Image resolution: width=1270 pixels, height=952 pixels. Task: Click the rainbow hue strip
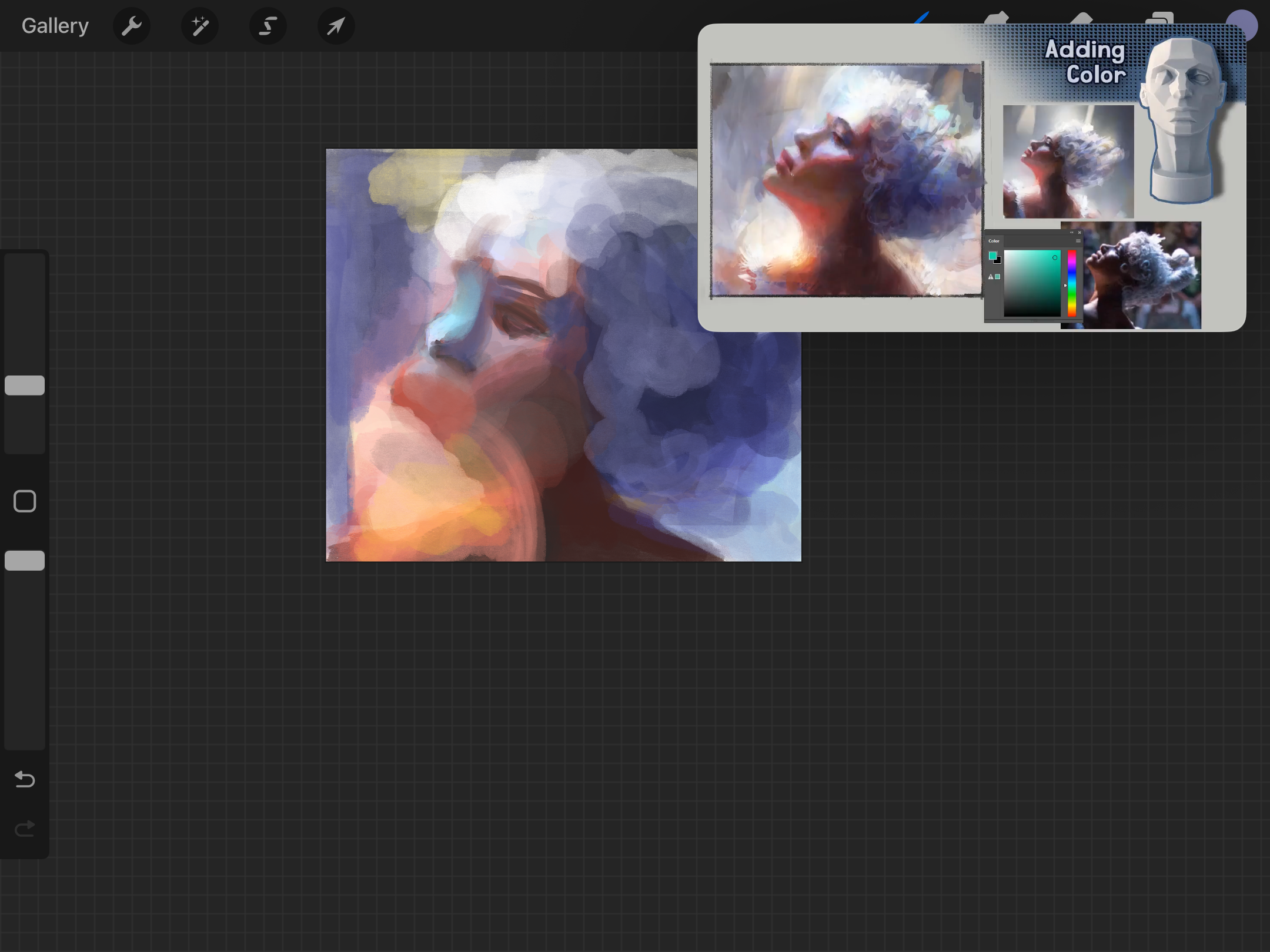click(1072, 283)
